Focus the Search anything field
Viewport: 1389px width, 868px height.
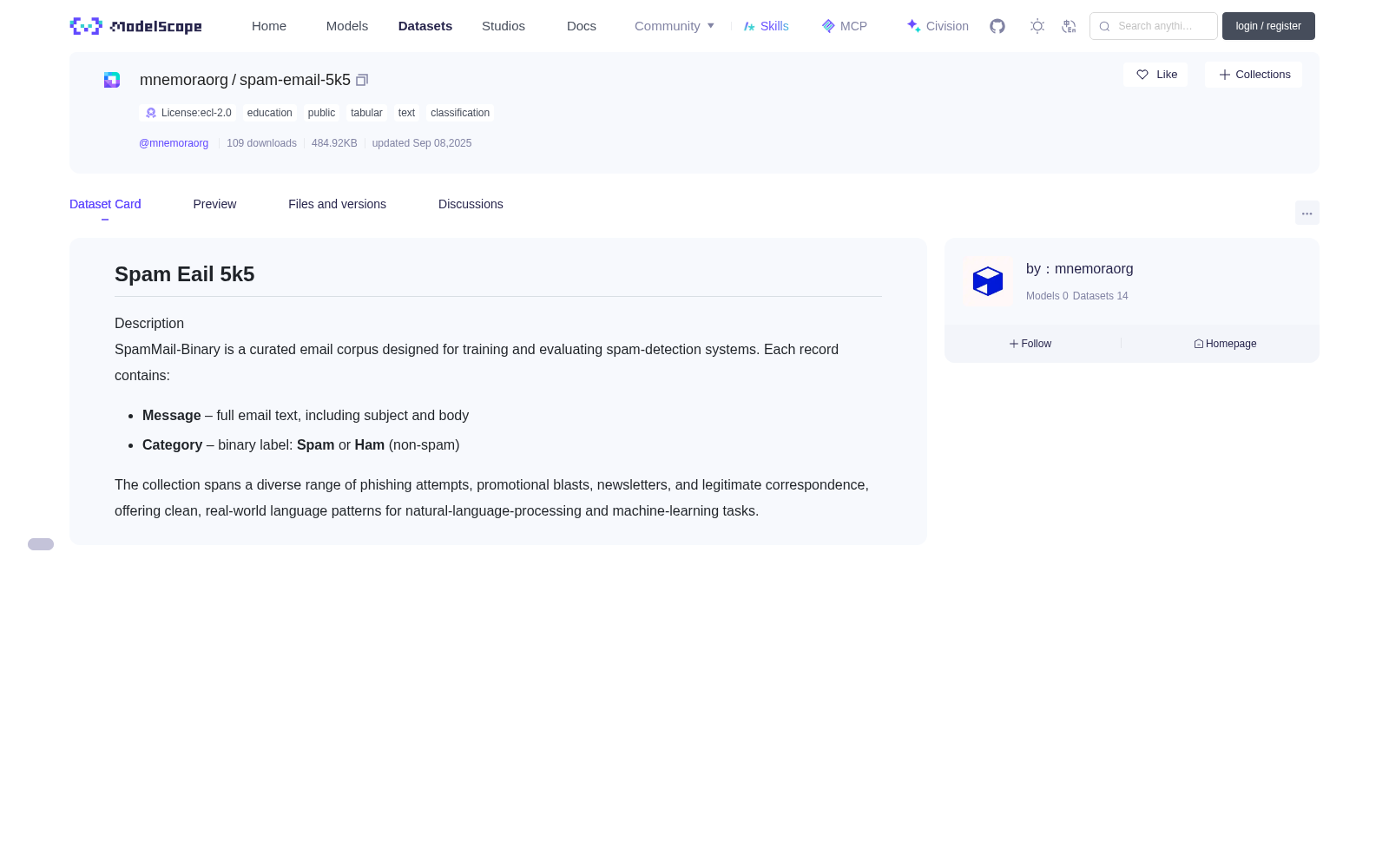click(x=1154, y=26)
